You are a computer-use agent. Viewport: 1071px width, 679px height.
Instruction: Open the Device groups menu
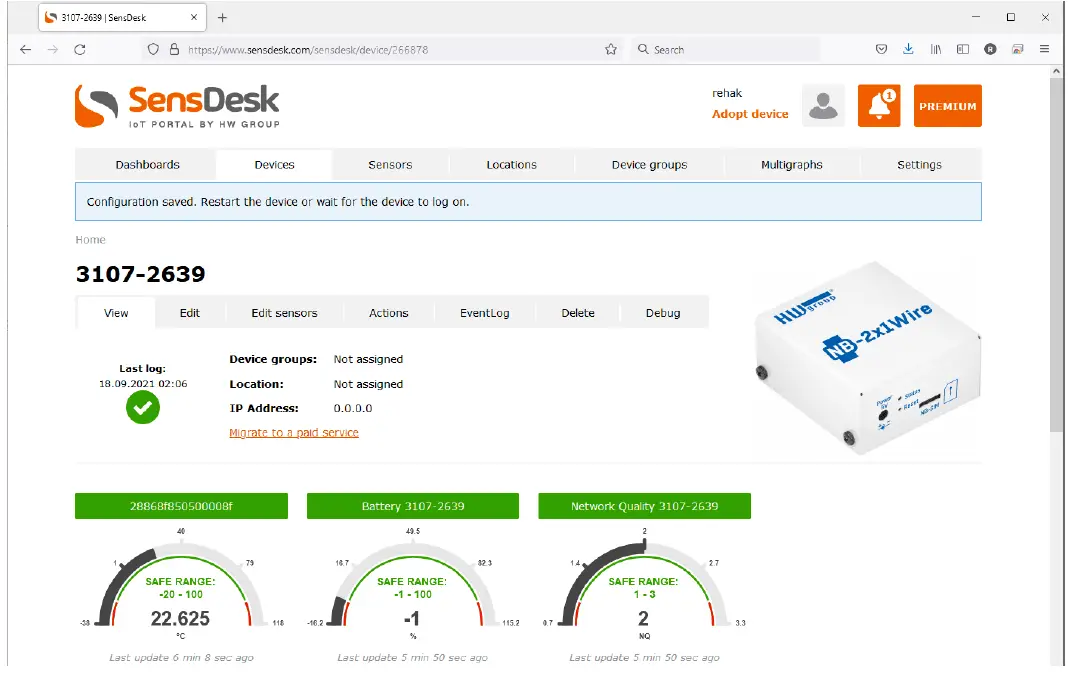(x=650, y=165)
